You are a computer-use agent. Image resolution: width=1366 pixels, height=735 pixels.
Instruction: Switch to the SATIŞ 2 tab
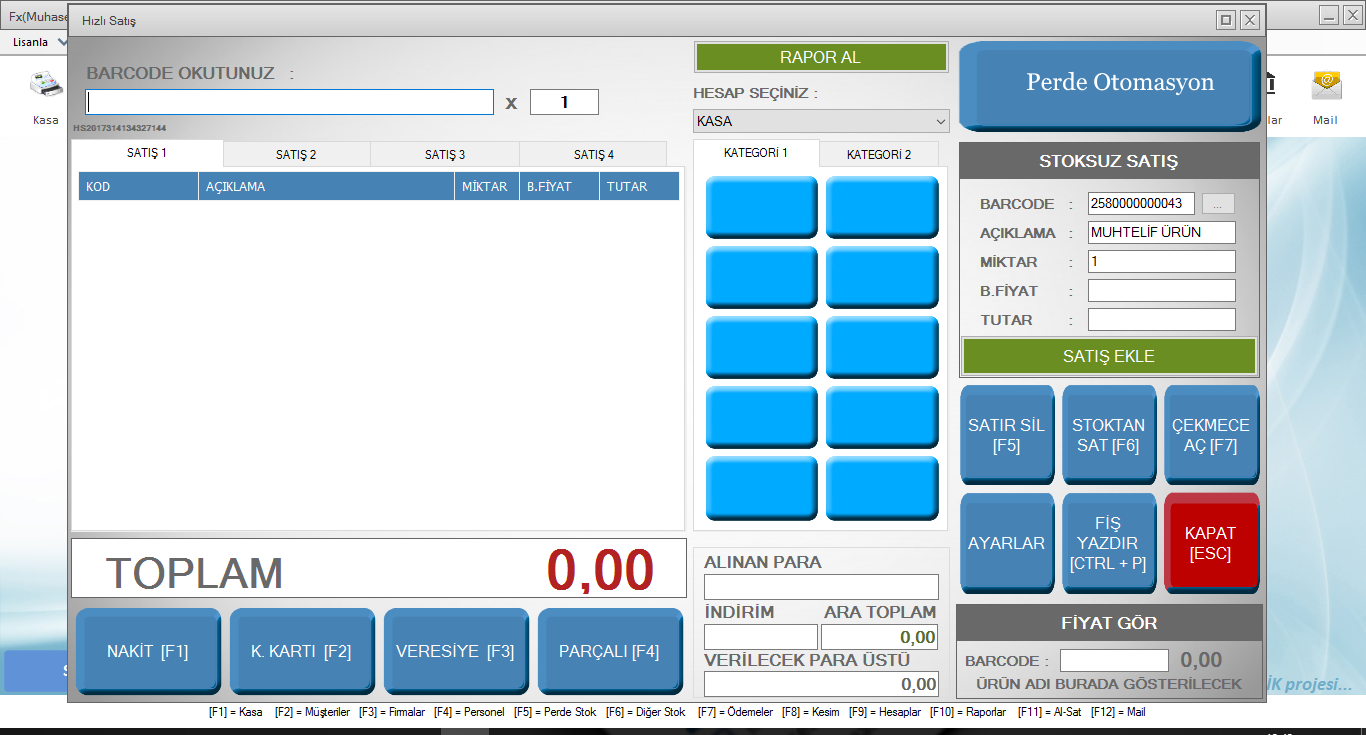(296, 155)
